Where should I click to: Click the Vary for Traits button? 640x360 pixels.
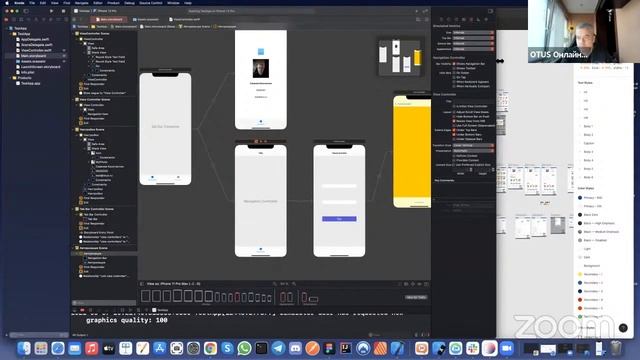pos(416,297)
